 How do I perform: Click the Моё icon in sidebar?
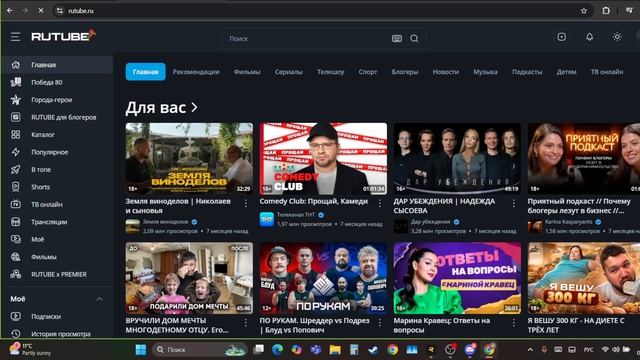click(x=16, y=239)
